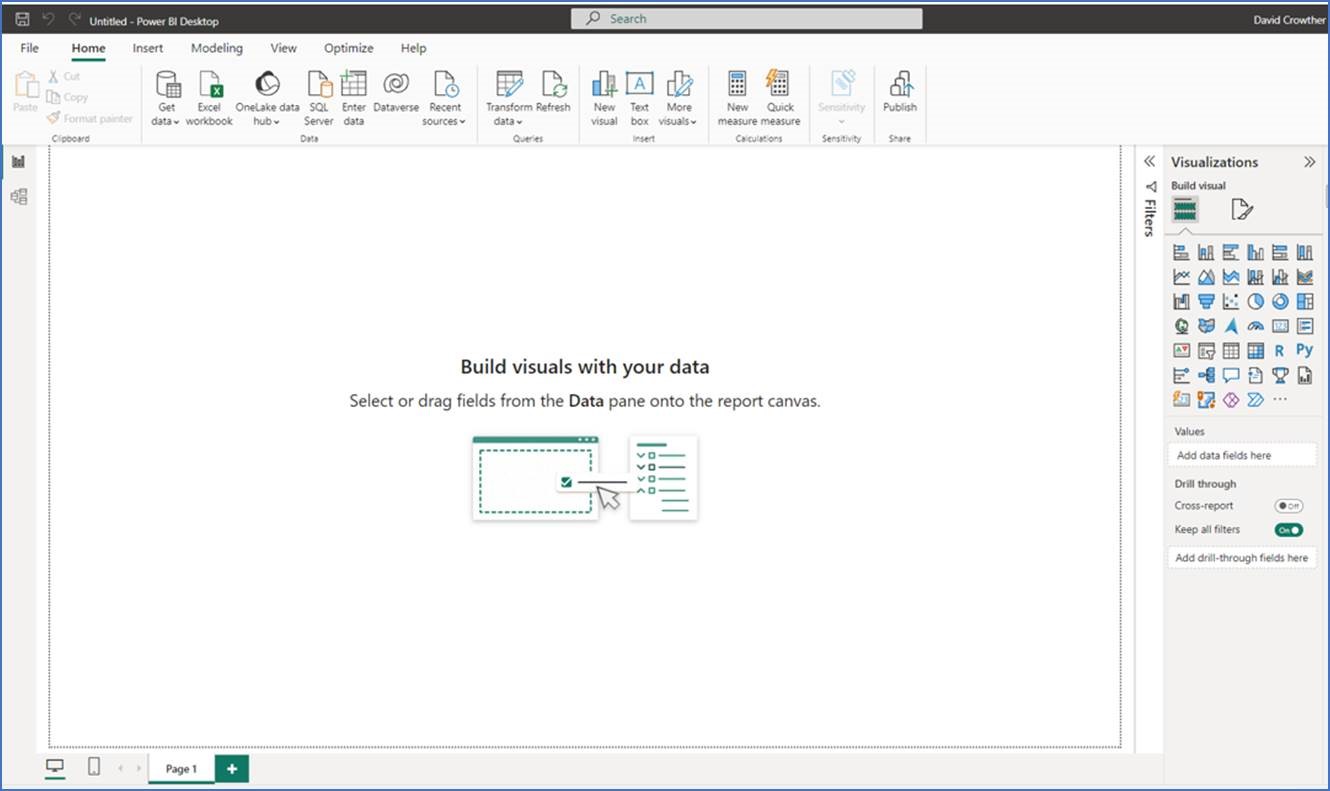Add the Q&A visual
The width and height of the screenshot is (1330, 791).
point(1230,375)
